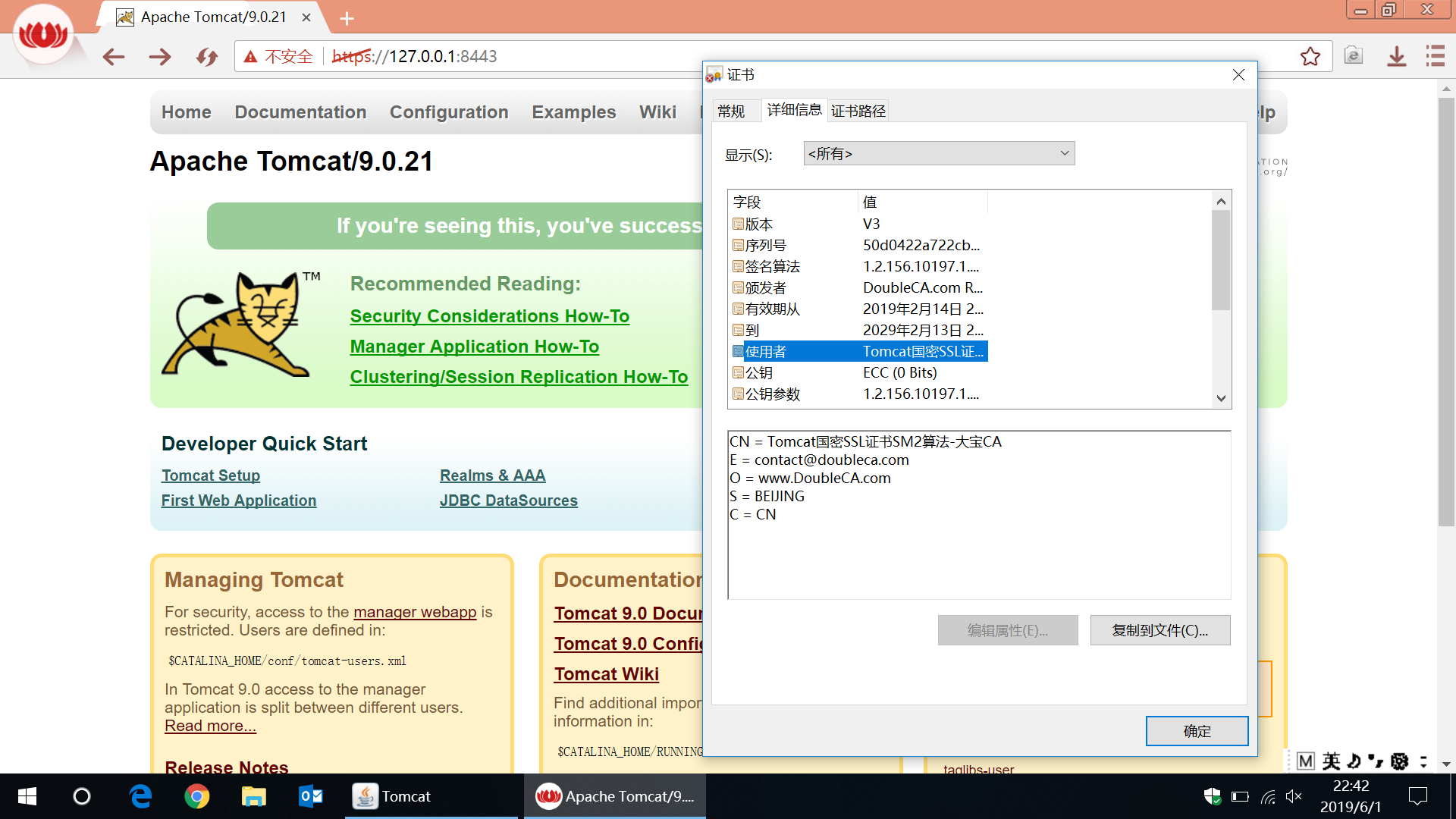This screenshot has height=819, width=1456.
Task: Click the field list scroll-down arrow
Action: point(1221,398)
